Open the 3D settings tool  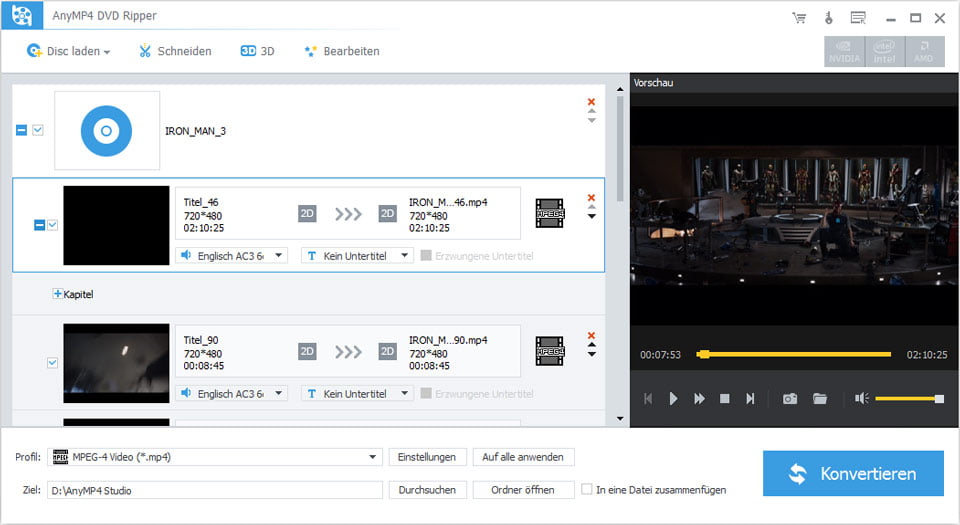257,51
